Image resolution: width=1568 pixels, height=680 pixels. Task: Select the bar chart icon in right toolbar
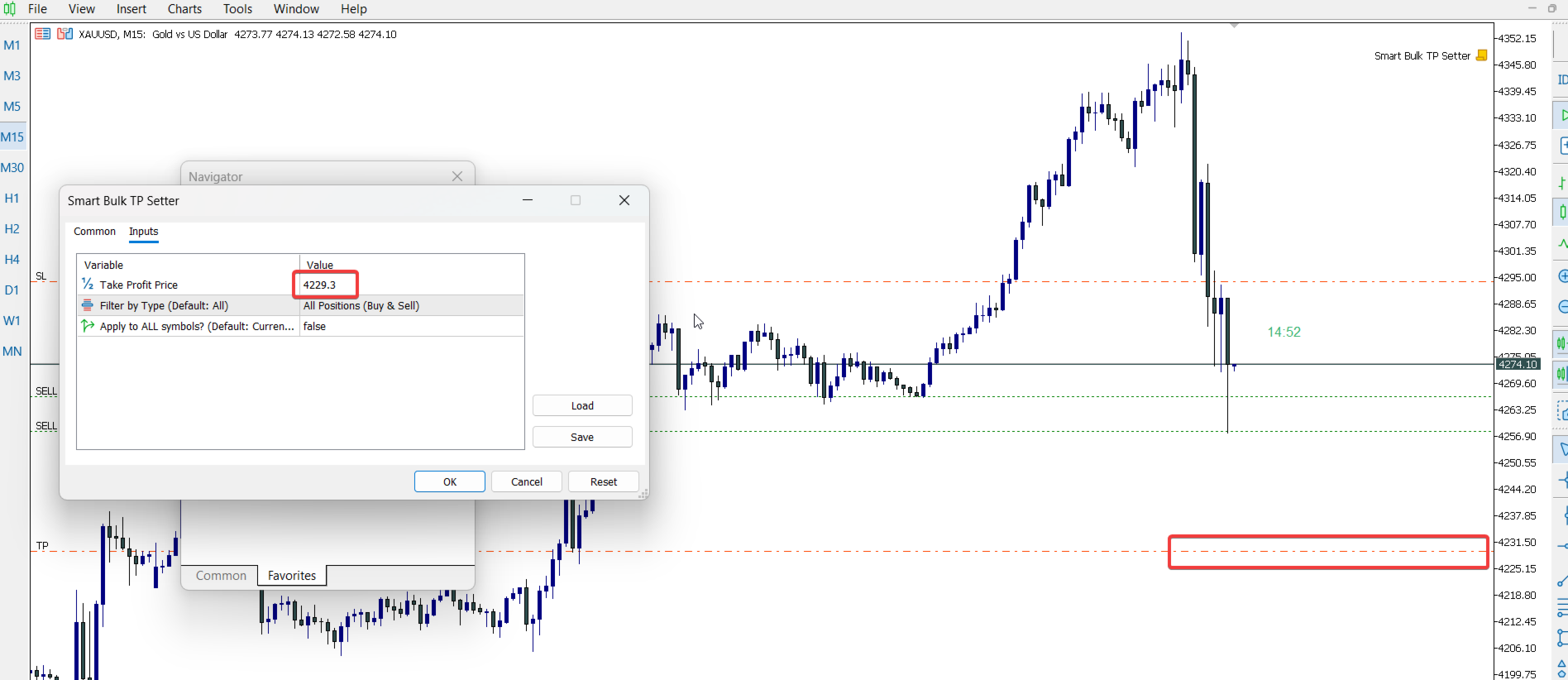(1561, 183)
